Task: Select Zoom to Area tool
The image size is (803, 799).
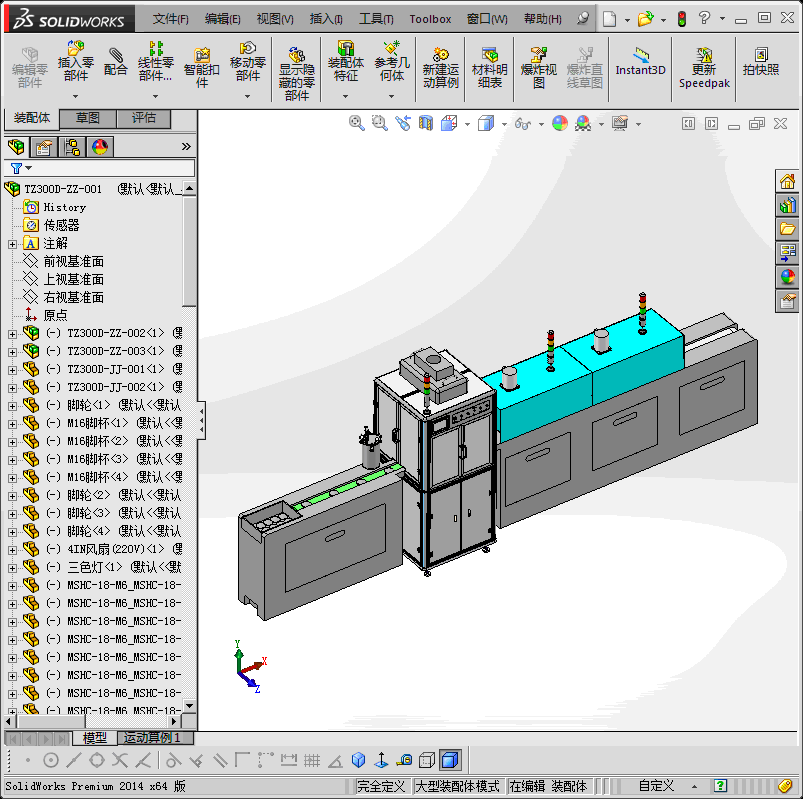Action: 379,123
